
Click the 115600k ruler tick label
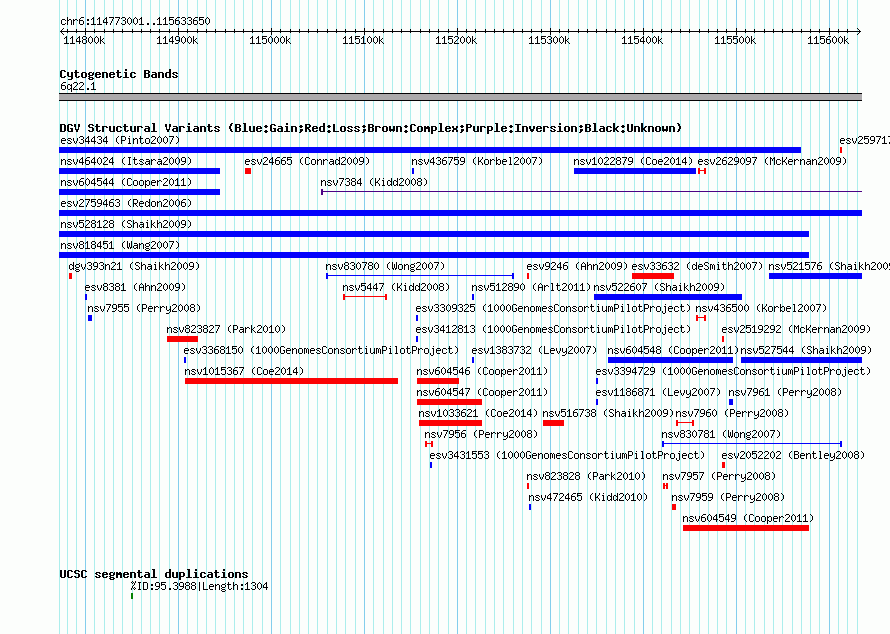[x=828, y=40]
